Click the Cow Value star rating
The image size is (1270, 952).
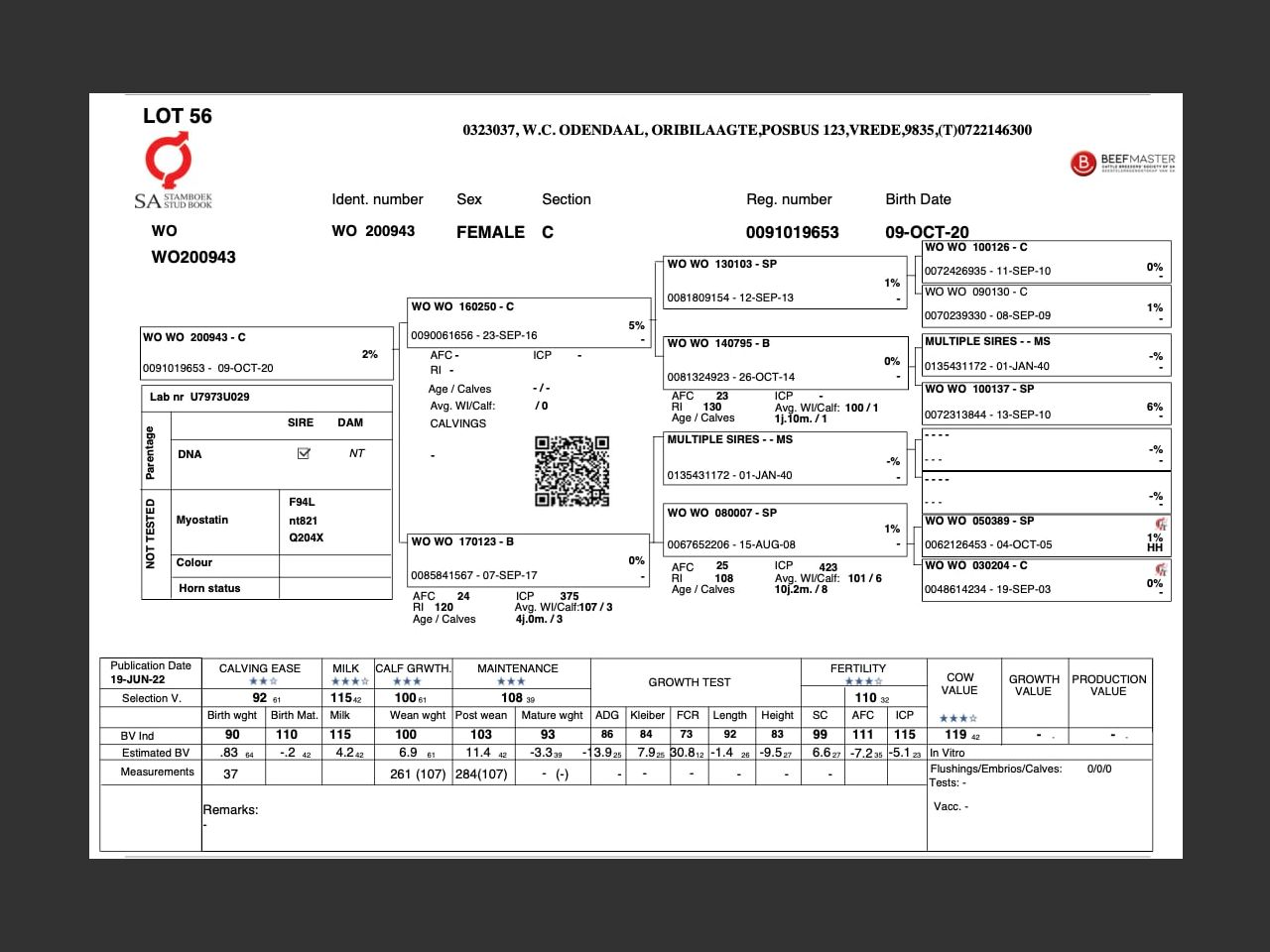(957, 718)
